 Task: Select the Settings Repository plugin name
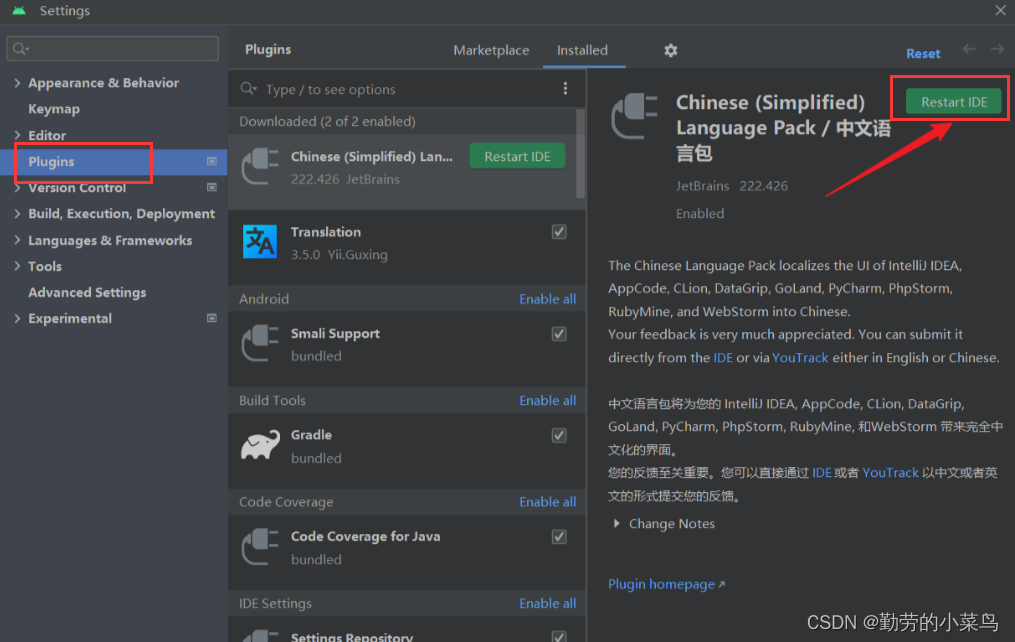click(351, 636)
